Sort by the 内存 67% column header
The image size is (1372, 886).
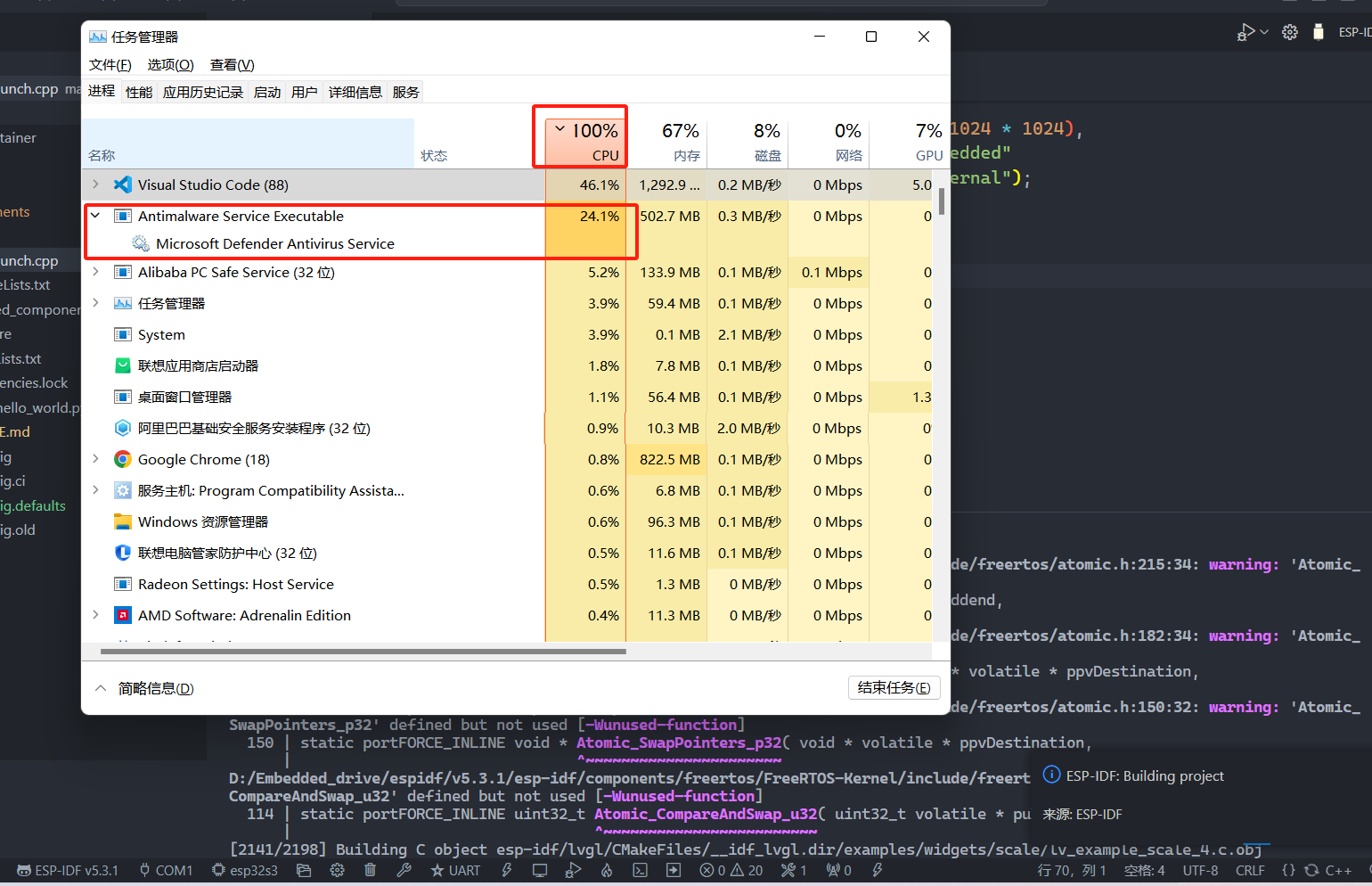pyautogui.click(x=667, y=142)
